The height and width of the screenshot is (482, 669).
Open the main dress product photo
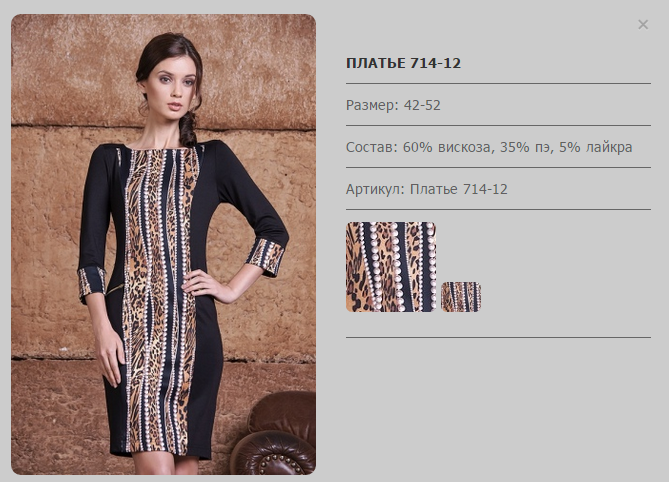(x=163, y=244)
